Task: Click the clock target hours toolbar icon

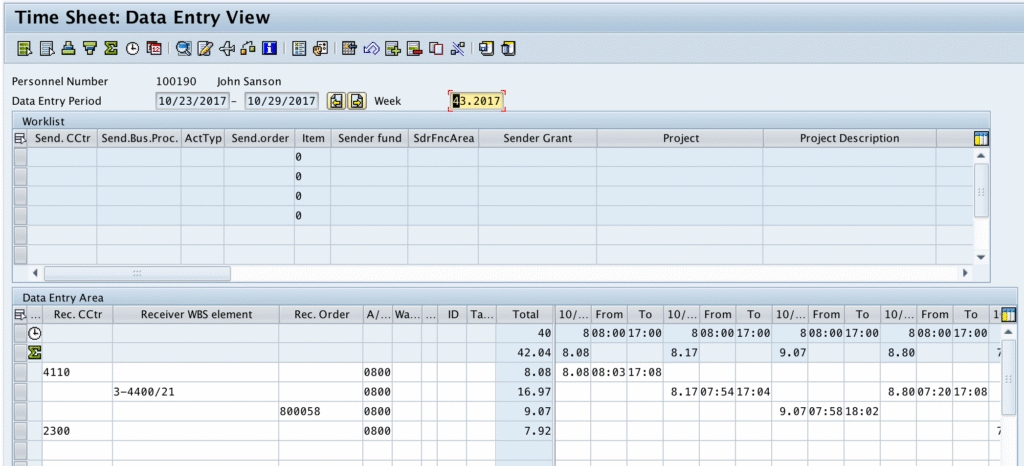Action: tap(132, 47)
